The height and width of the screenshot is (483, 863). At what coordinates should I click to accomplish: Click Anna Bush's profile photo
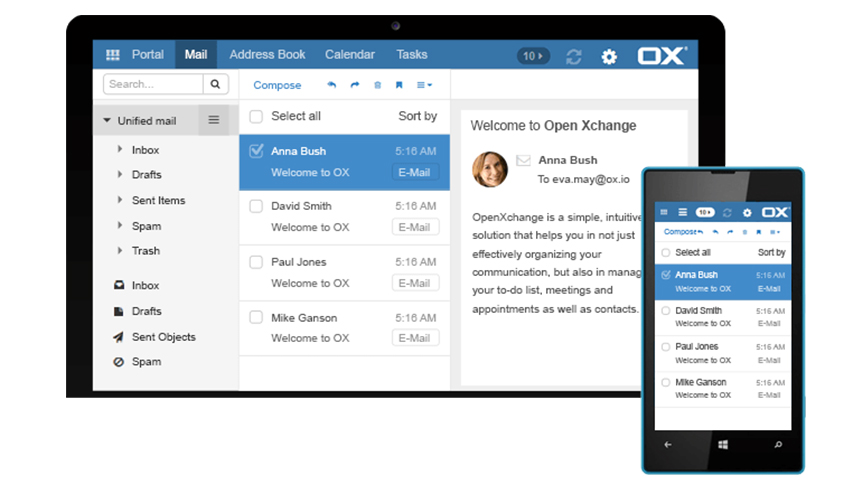(490, 169)
